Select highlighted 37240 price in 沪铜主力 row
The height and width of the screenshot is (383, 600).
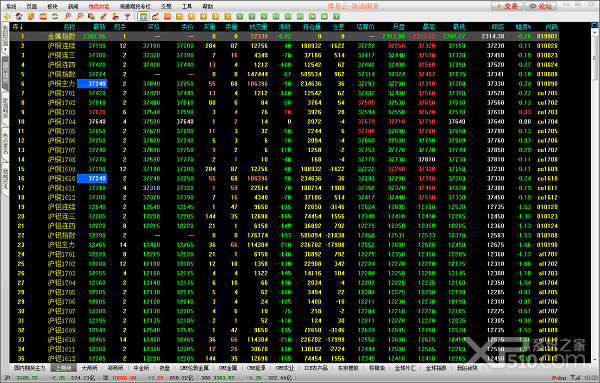[x=92, y=83]
